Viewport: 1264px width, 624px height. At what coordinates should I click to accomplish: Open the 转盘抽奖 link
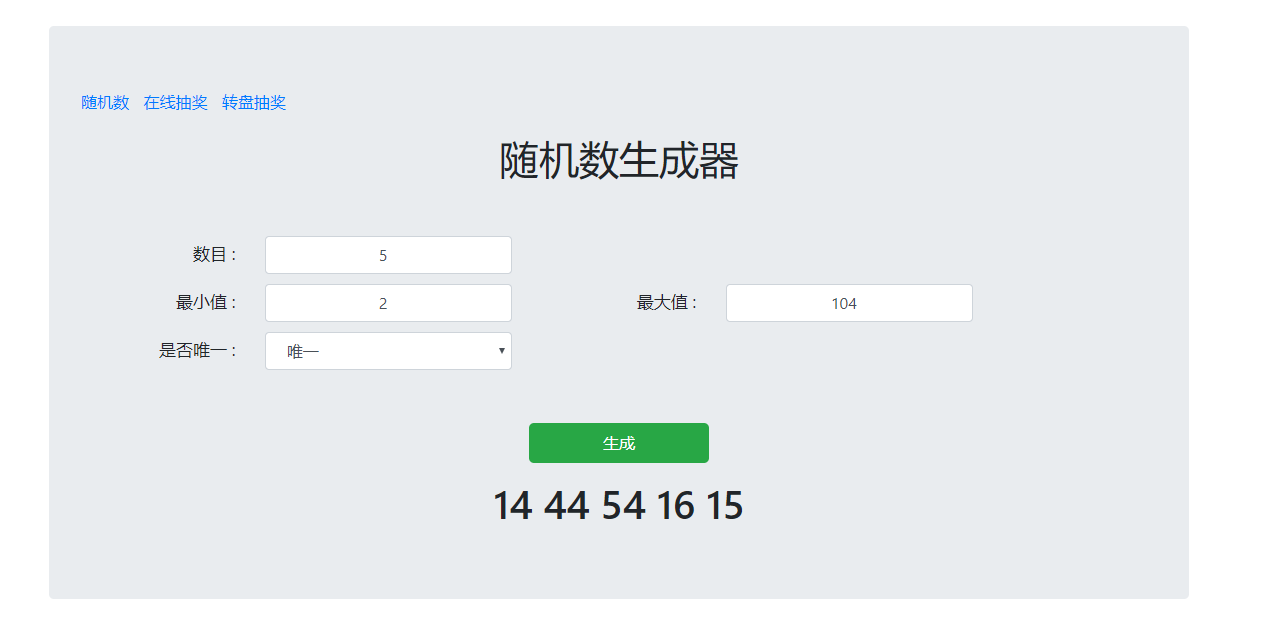254,103
